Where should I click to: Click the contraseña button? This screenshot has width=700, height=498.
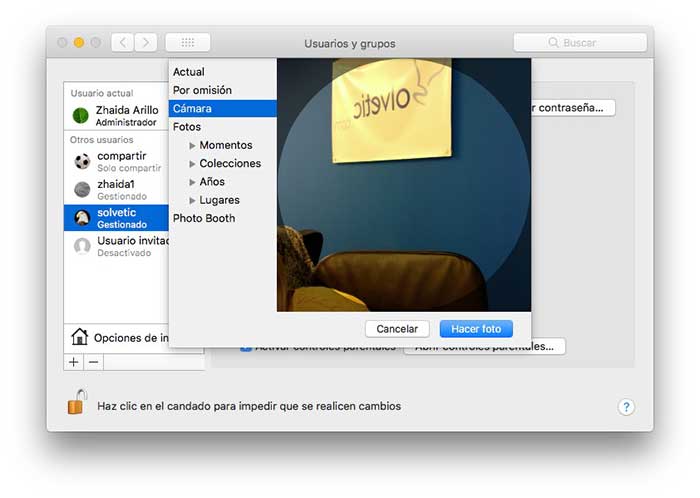pyautogui.click(x=573, y=108)
